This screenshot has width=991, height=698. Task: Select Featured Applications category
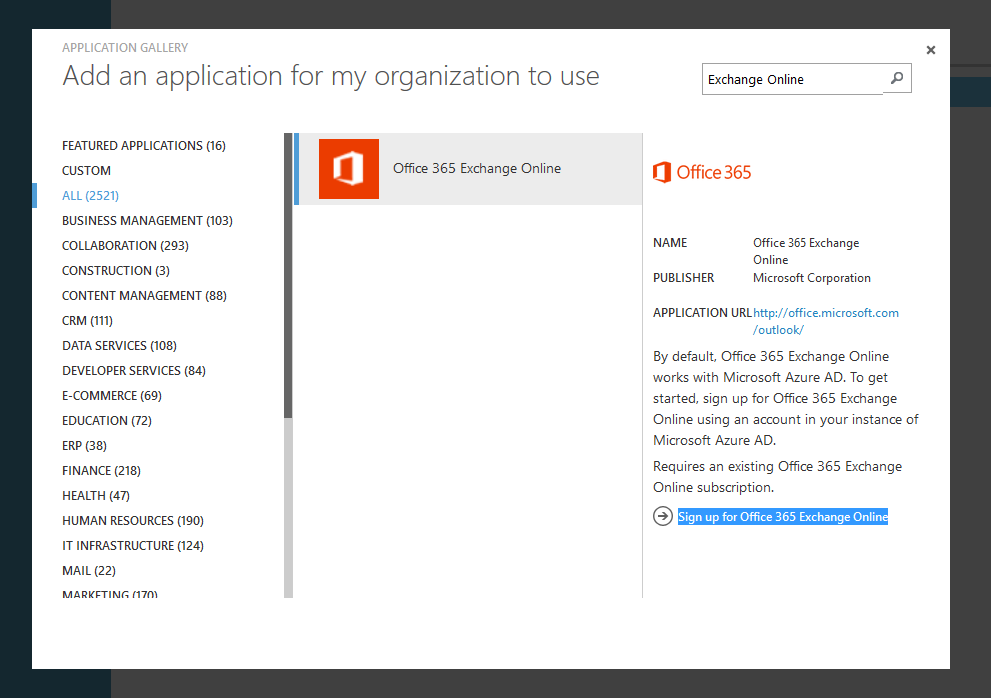144,146
